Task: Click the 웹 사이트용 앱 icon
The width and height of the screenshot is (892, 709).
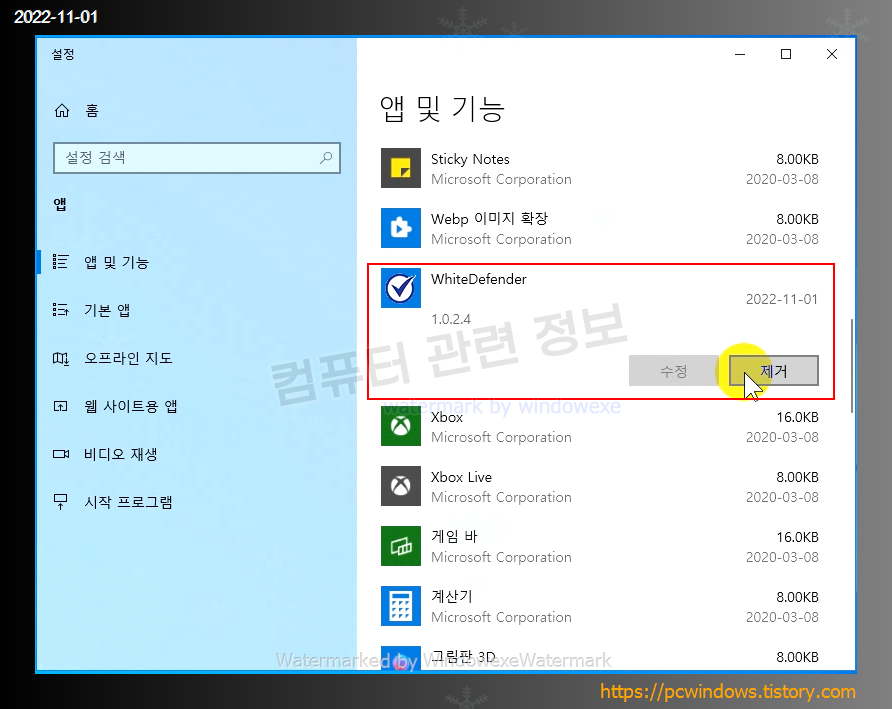Action: coord(60,406)
